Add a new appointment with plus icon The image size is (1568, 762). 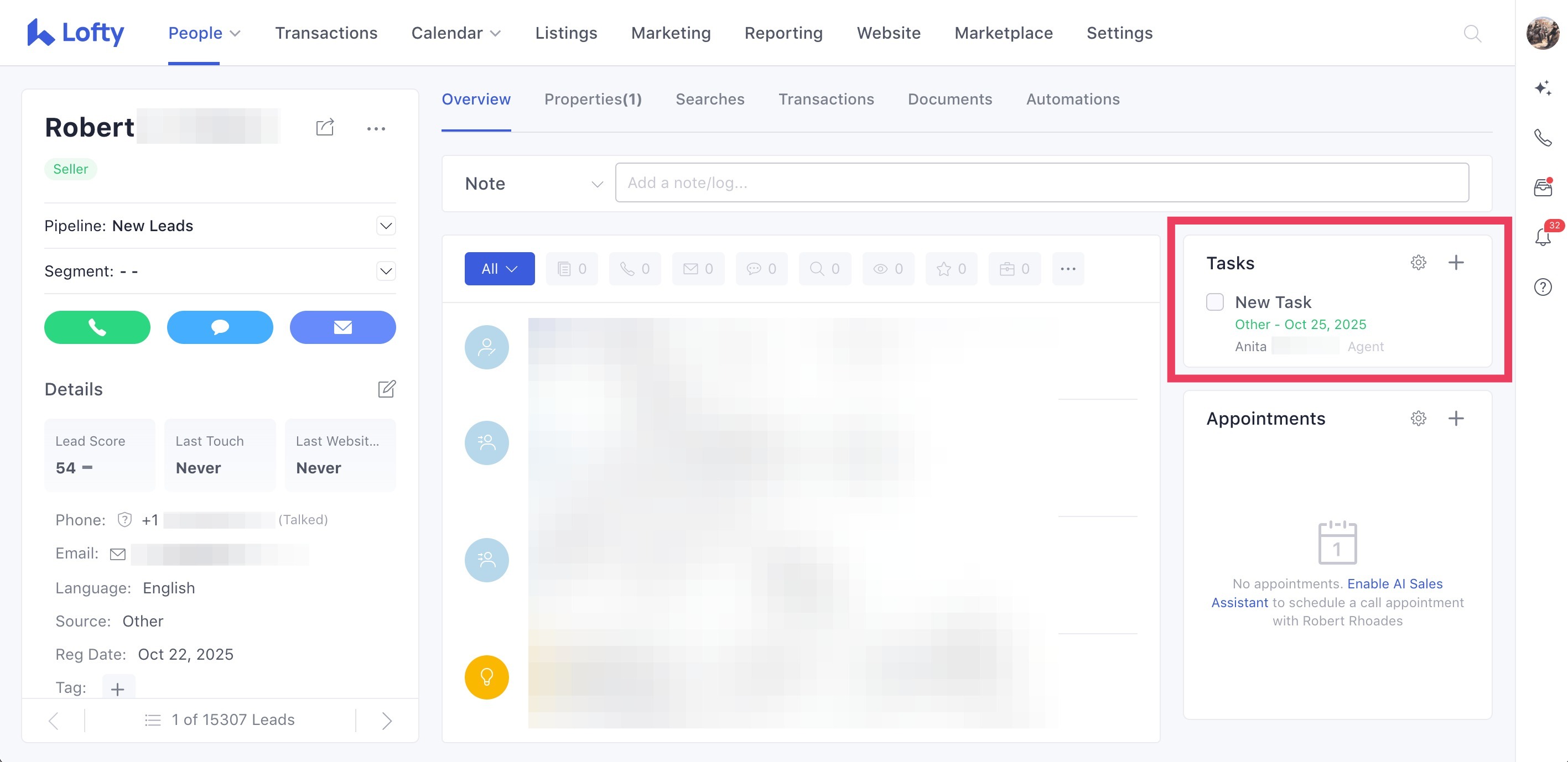[x=1455, y=419]
